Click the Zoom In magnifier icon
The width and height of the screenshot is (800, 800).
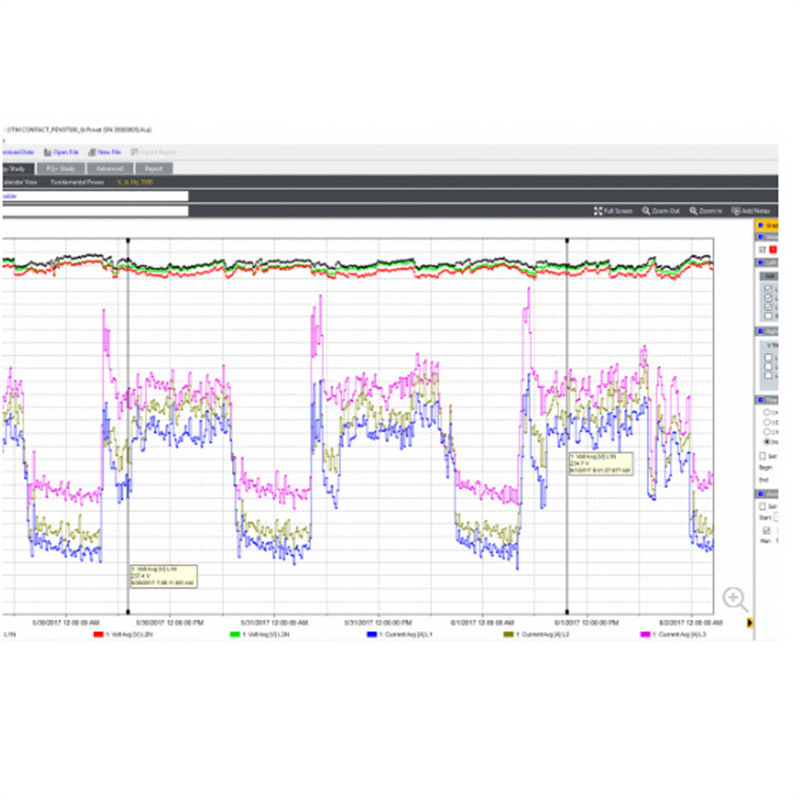[693, 211]
